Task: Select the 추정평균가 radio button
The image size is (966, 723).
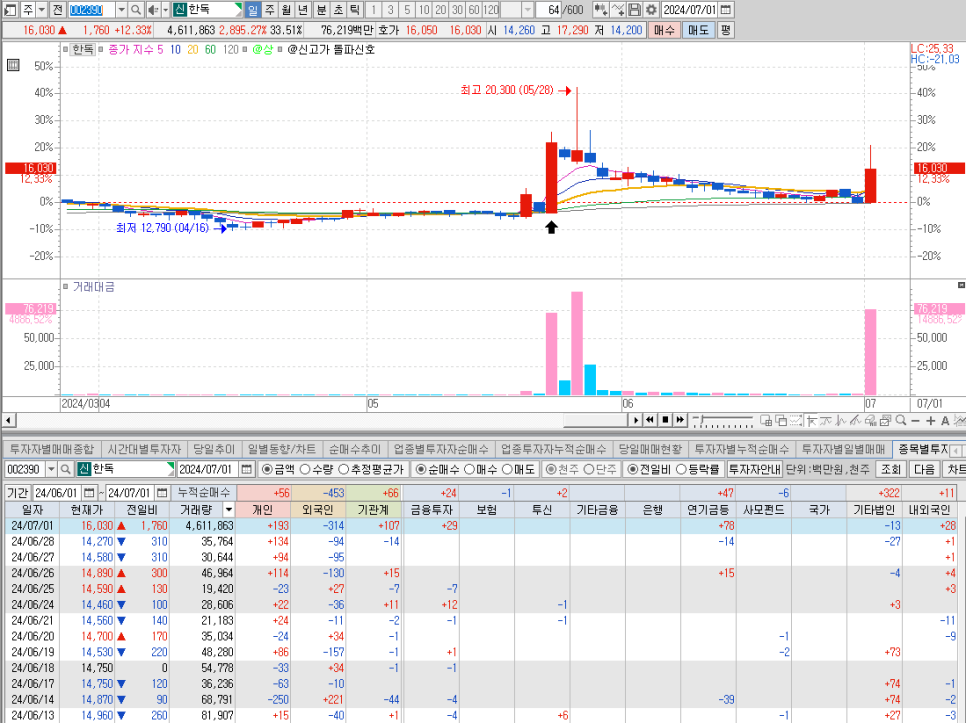Action: (x=344, y=469)
